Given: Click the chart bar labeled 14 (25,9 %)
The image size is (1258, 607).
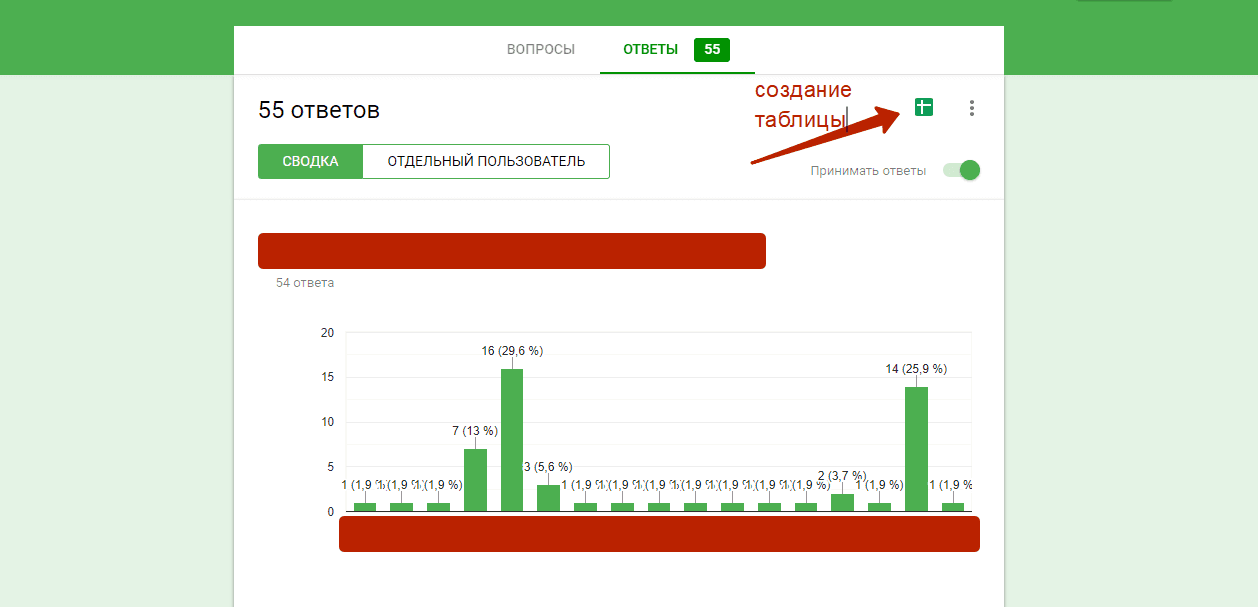Looking at the screenshot, I should [x=916, y=449].
